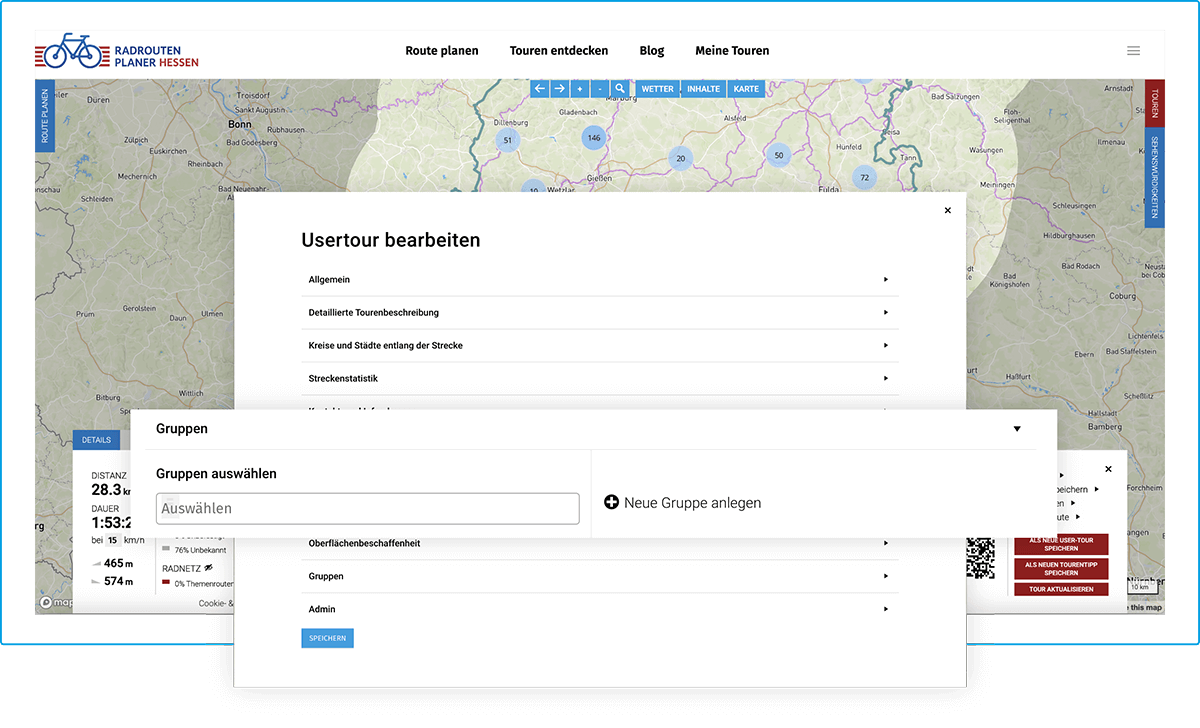This screenshot has width=1200, height=728.
Task: Open map search with the magnifier icon
Action: pos(620,88)
